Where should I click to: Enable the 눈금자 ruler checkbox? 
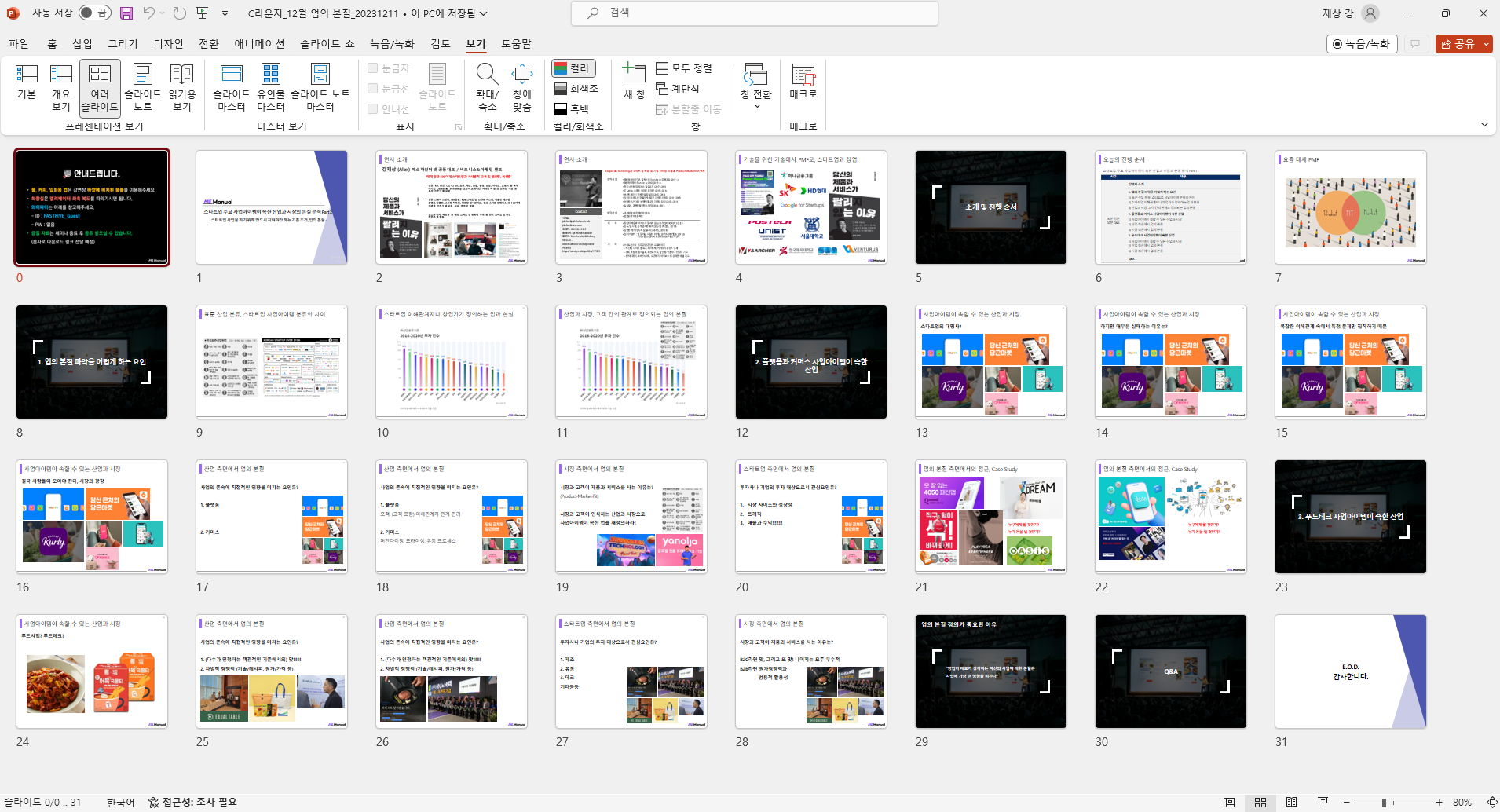pos(373,68)
